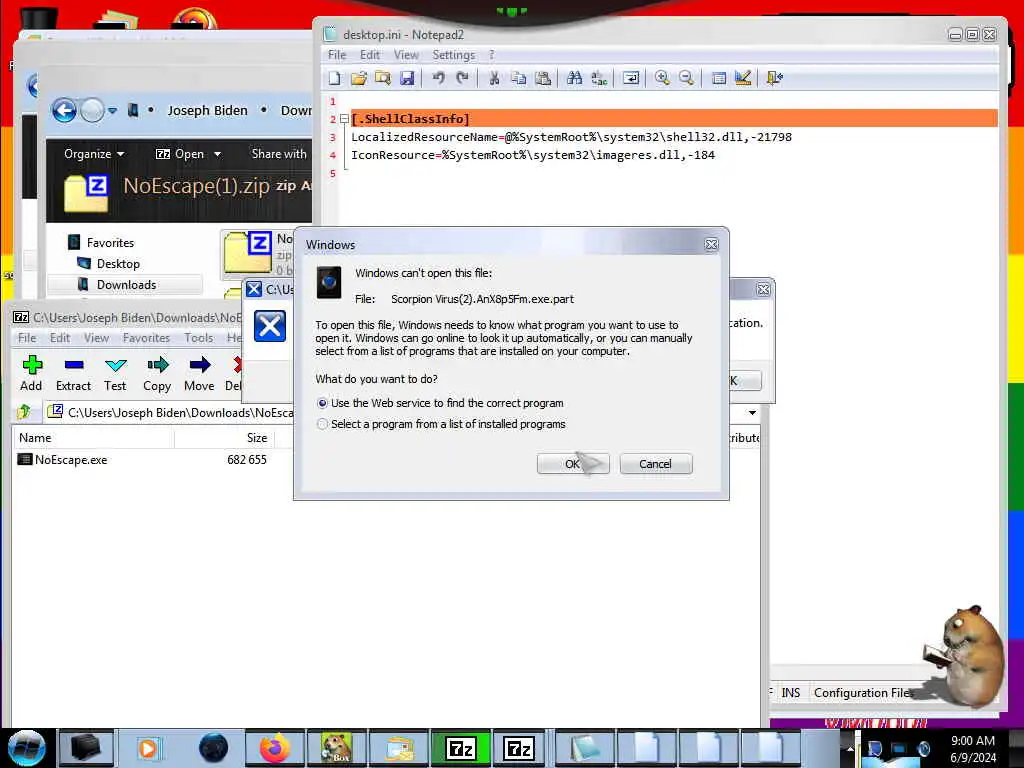Select Use the Web service radio option
This screenshot has width=1024, height=768.
tap(322, 404)
